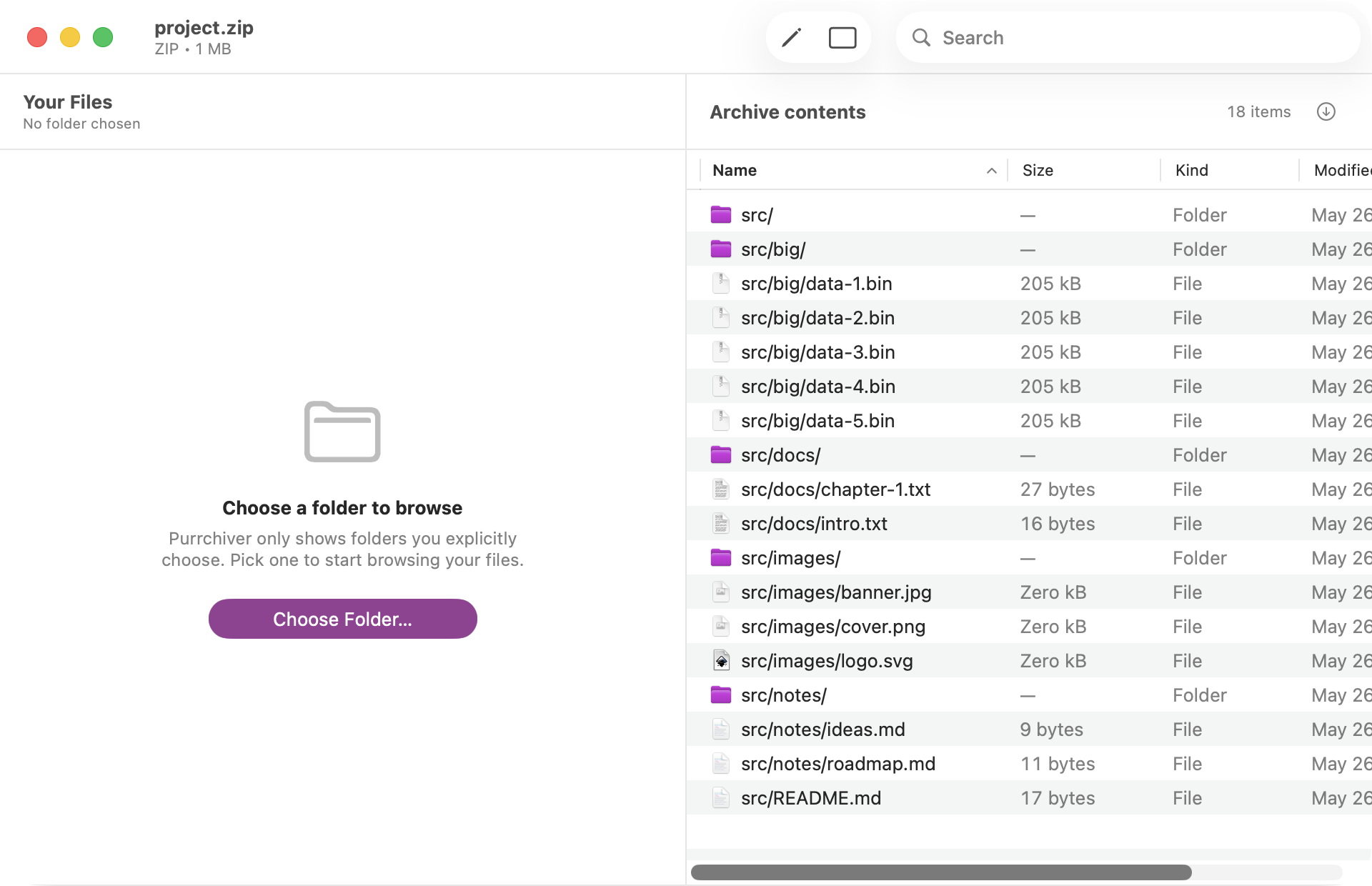Select the src/docs/ row name
The image size is (1372, 886).
pos(780,455)
